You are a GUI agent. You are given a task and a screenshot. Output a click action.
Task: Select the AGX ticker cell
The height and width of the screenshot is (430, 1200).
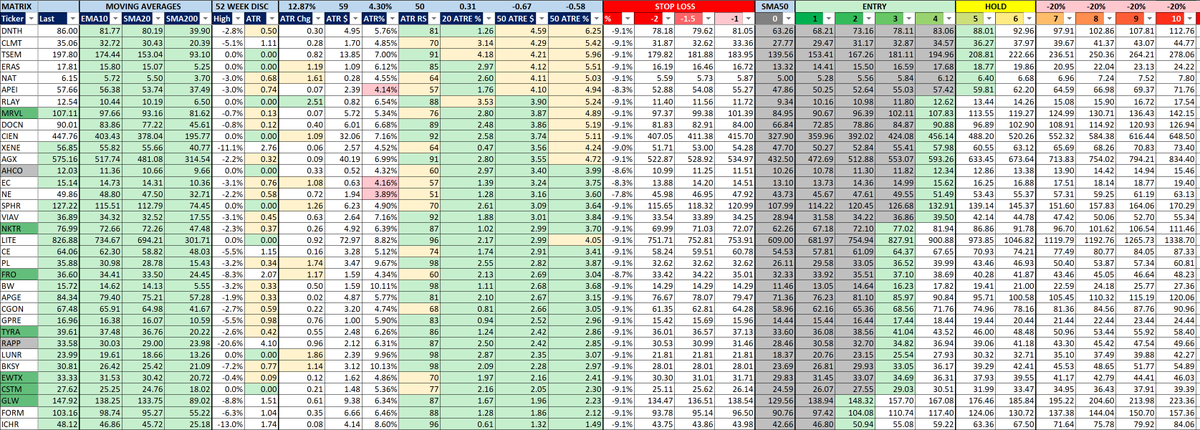[20, 159]
